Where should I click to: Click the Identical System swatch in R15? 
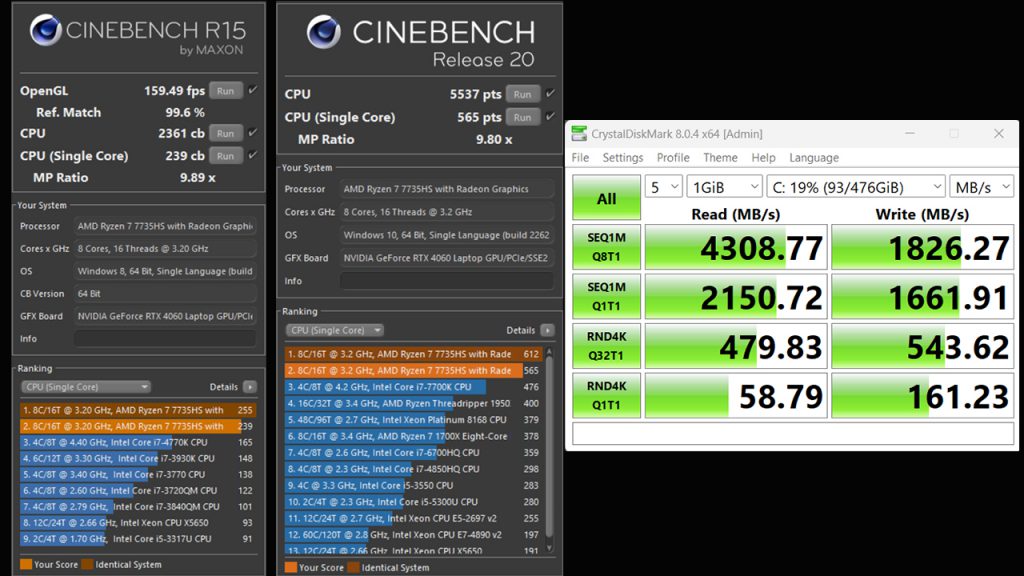[88, 564]
